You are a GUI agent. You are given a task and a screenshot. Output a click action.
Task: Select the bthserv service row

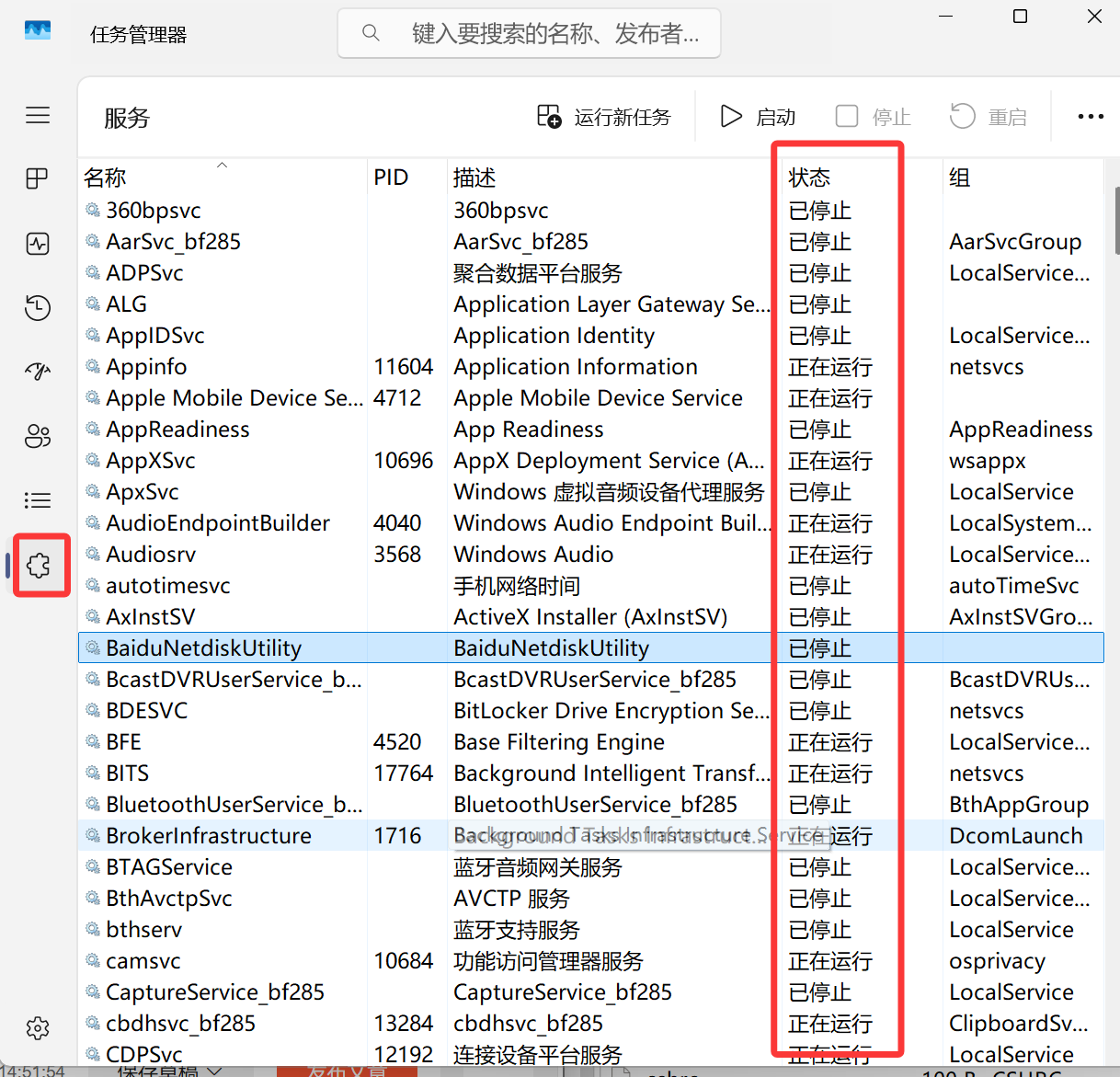pos(590,930)
